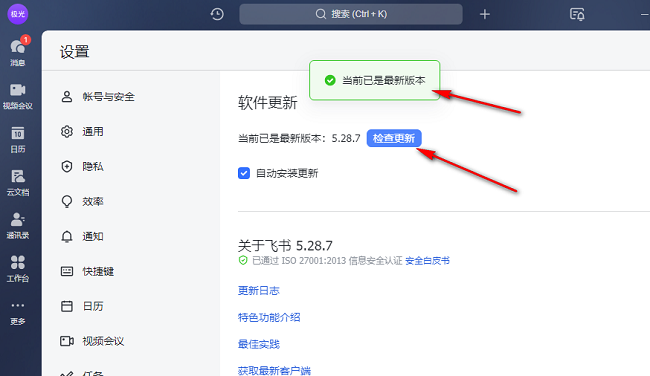Select 通知 settings section

pyautogui.click(x=82, y=236)
